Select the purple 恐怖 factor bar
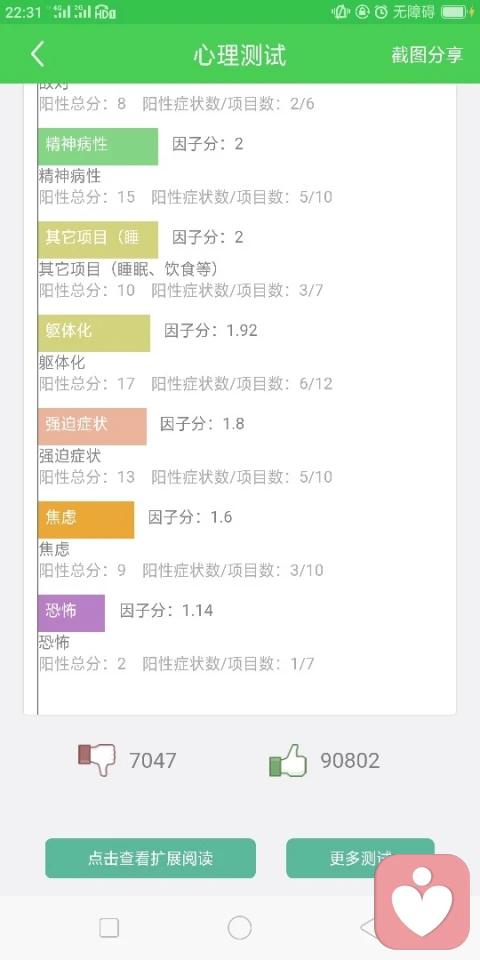The height and width of the screenshot is (960, 480). [x=71, y=613]
